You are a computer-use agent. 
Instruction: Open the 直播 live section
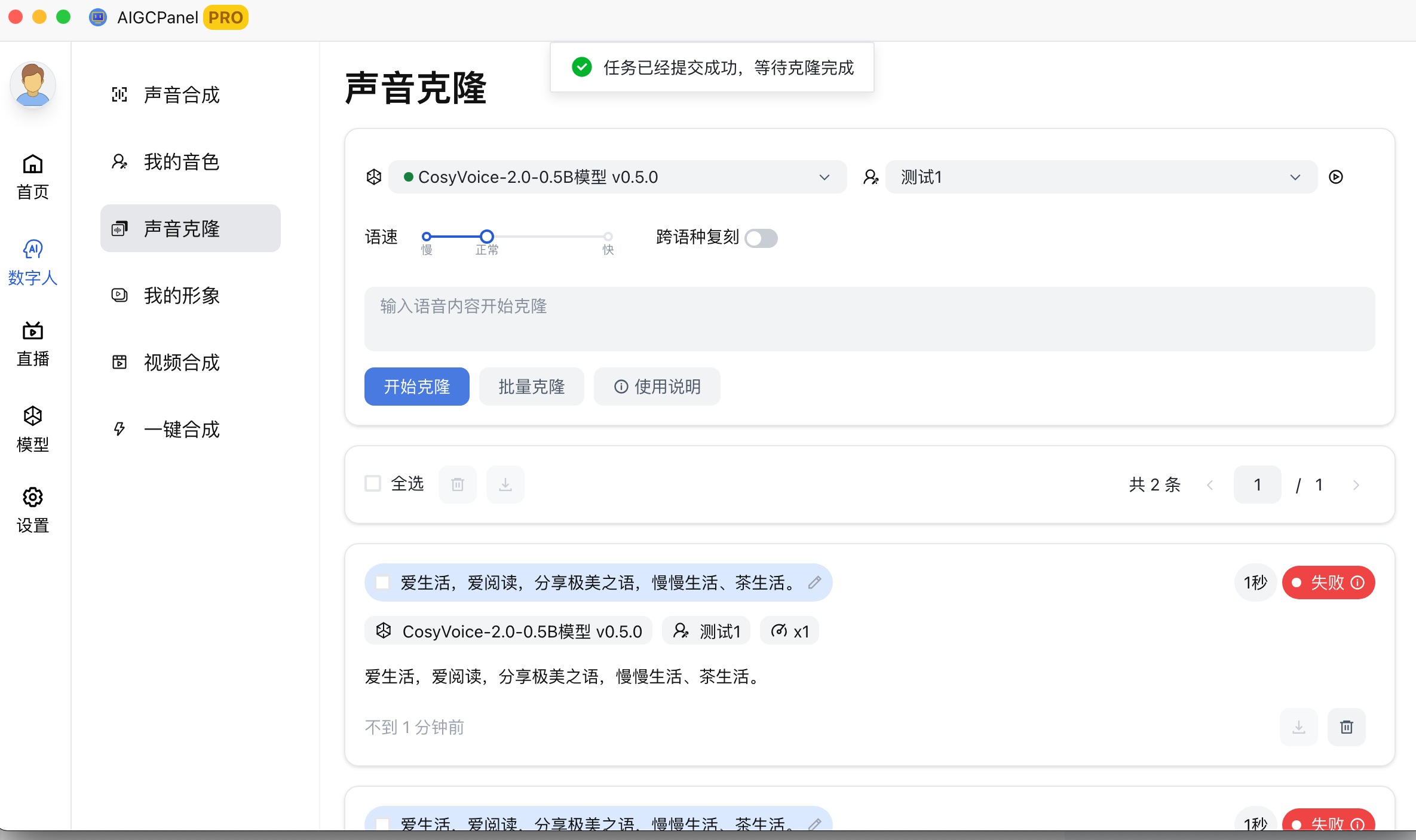click(33, 344)
